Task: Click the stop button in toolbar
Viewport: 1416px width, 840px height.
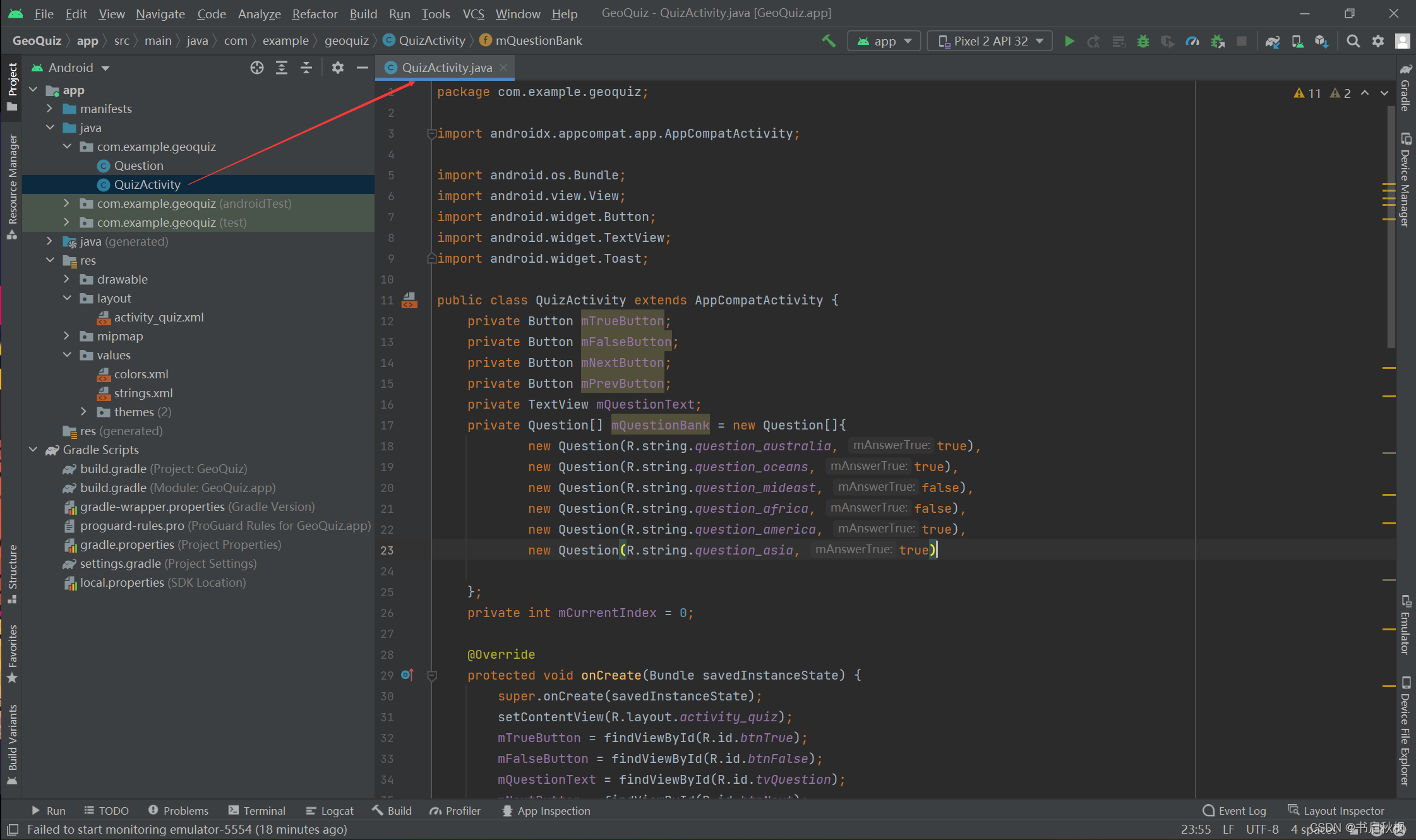Action: click(1242, 41)
